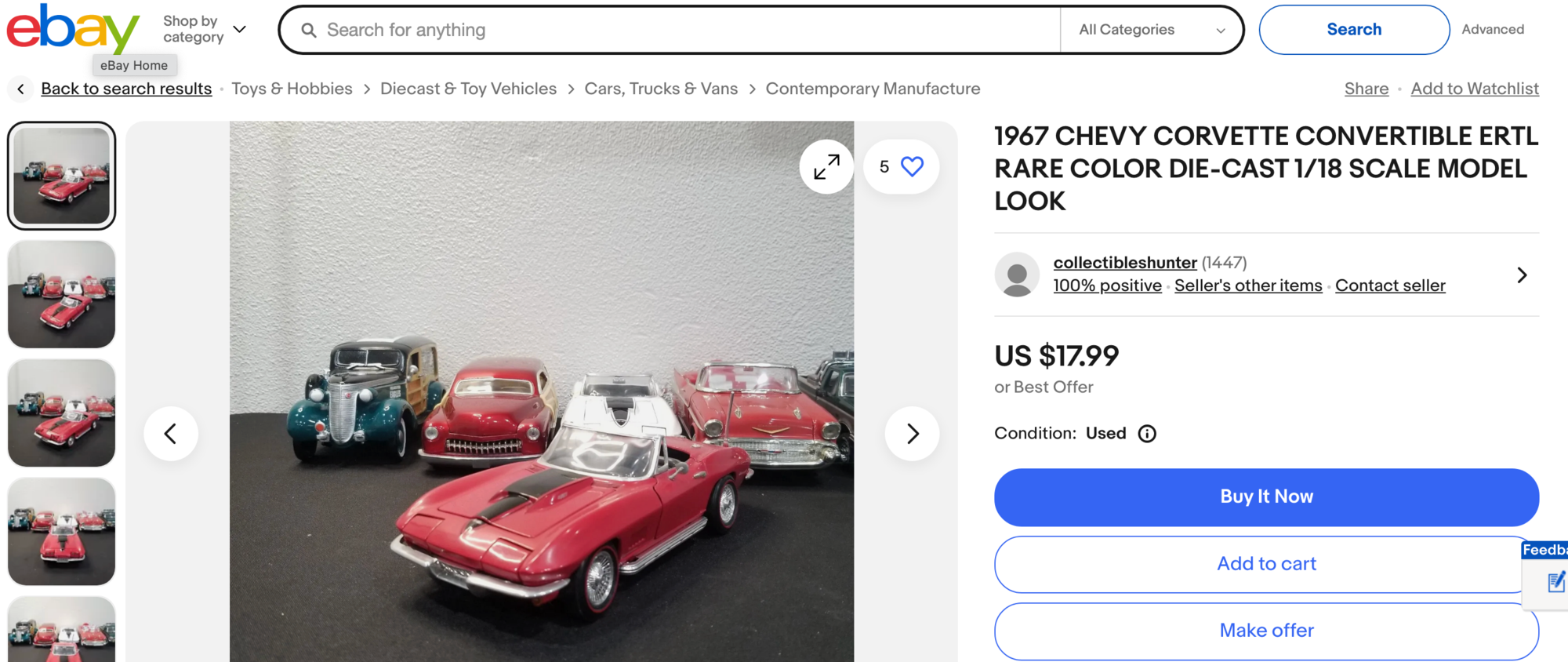Go to Diecast & Toy Vehicles breadcrumb
This screenshot has width=1568, height=662.
coord(468,89)
